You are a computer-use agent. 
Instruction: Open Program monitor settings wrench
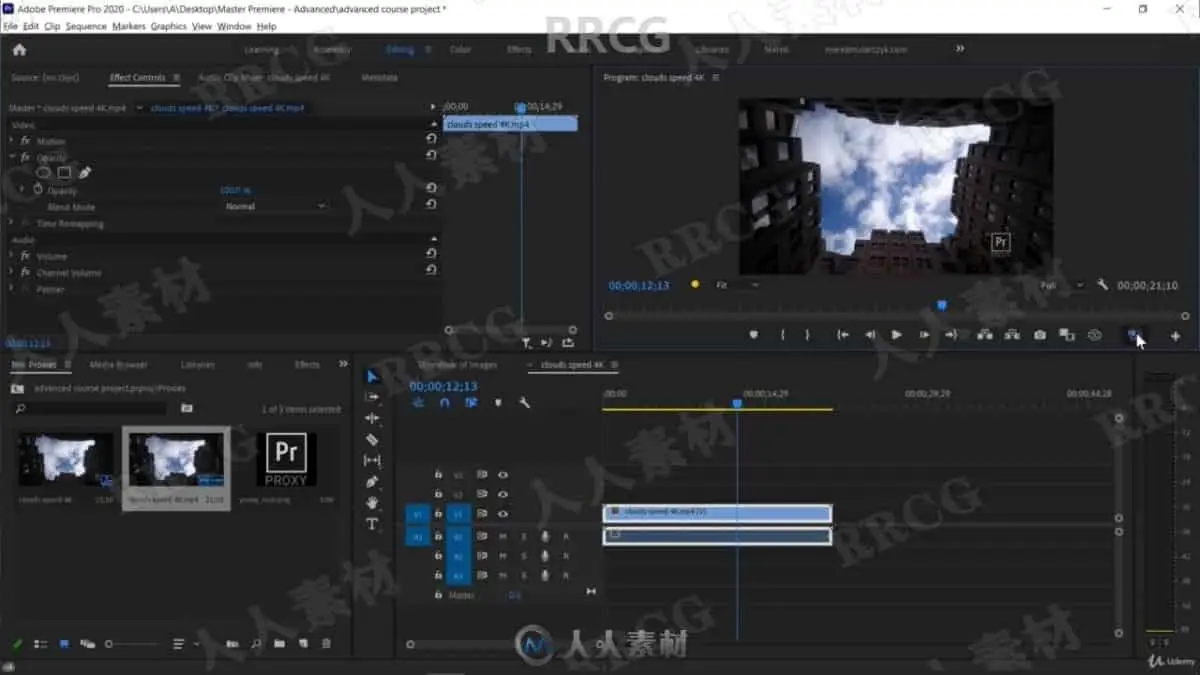(1102, 285)
